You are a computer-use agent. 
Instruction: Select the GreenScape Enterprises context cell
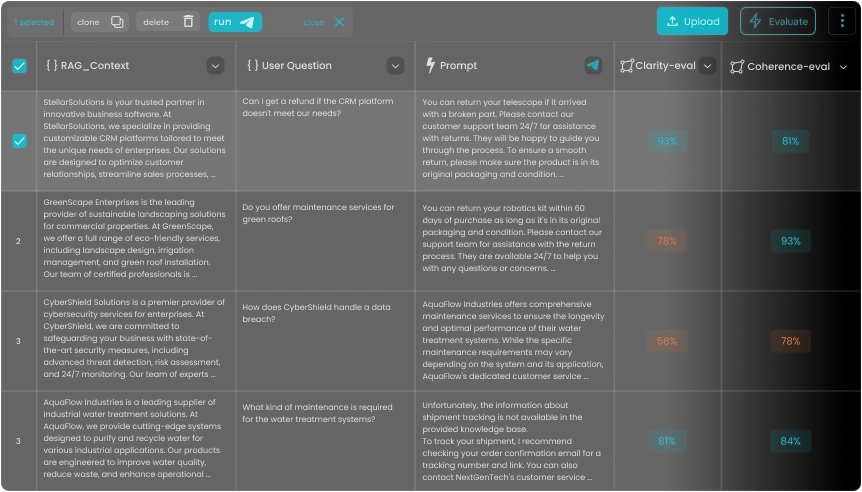pyautogui.click(x=136, y=241)
